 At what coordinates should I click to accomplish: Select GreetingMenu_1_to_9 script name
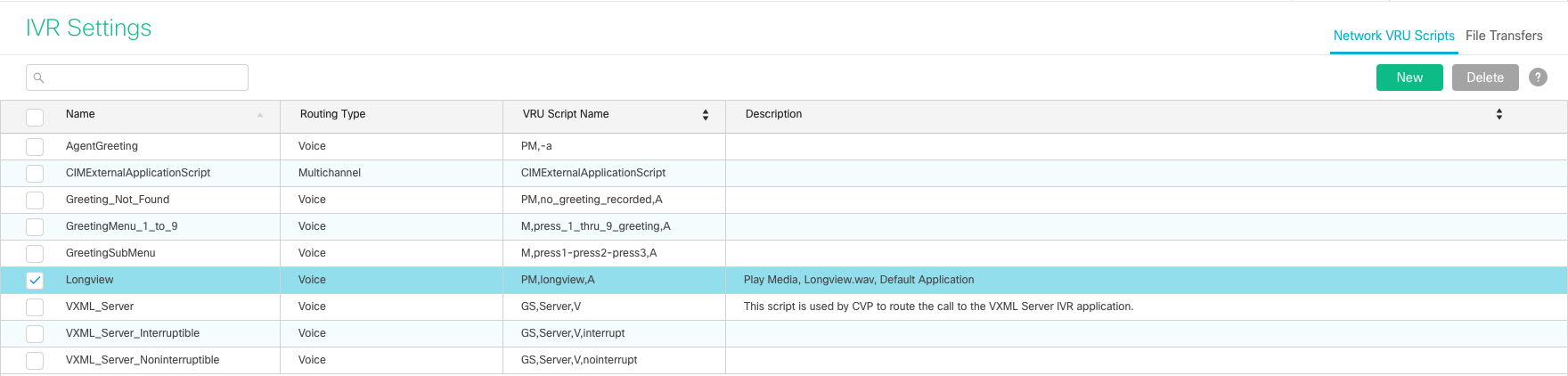tap(121, 226)
